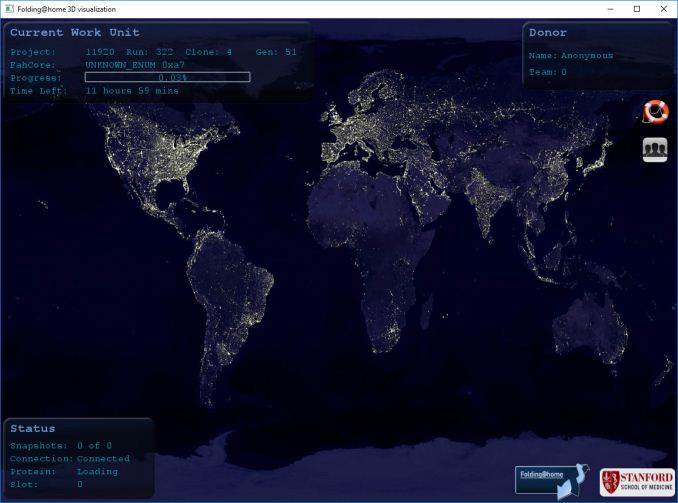The height and width of the screenshot is (503, 678).
Task: Click the Team number value
Action: point(564,72)
